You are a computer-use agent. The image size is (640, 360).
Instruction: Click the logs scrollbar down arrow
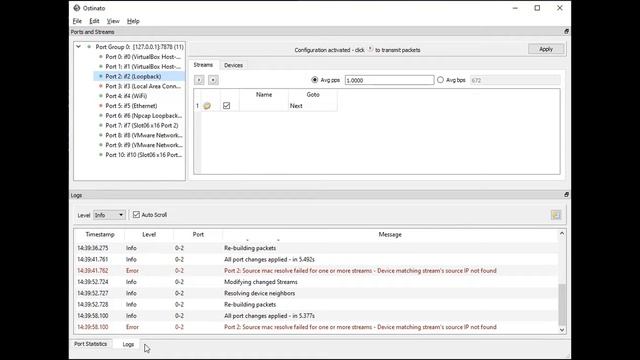click(x=562, y=330)
